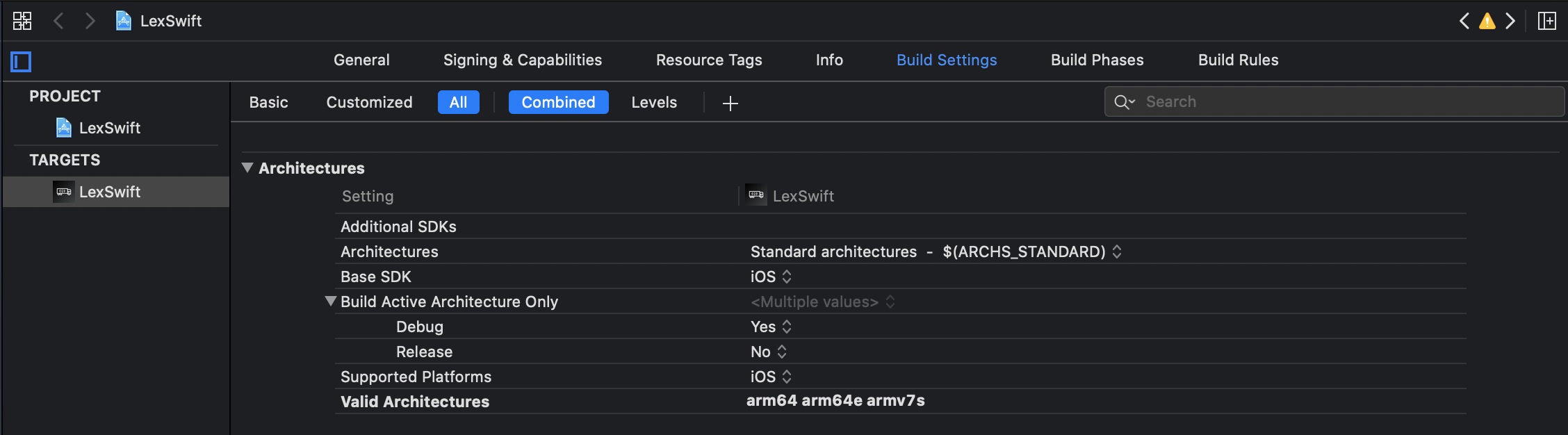This screenshot has width=1568, height=435.
Task: Open the related items grid menu
Action: (22, 21)
